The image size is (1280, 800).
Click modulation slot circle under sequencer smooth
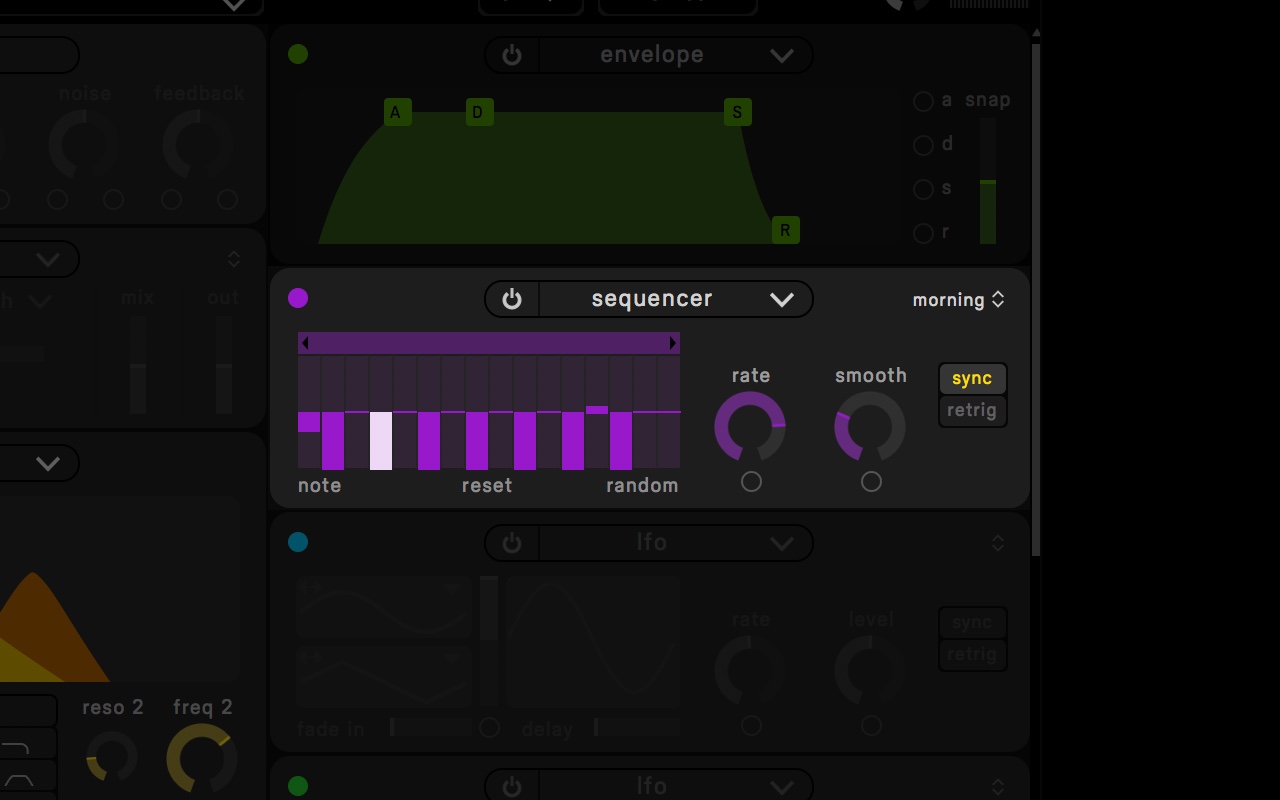(871, 482)
